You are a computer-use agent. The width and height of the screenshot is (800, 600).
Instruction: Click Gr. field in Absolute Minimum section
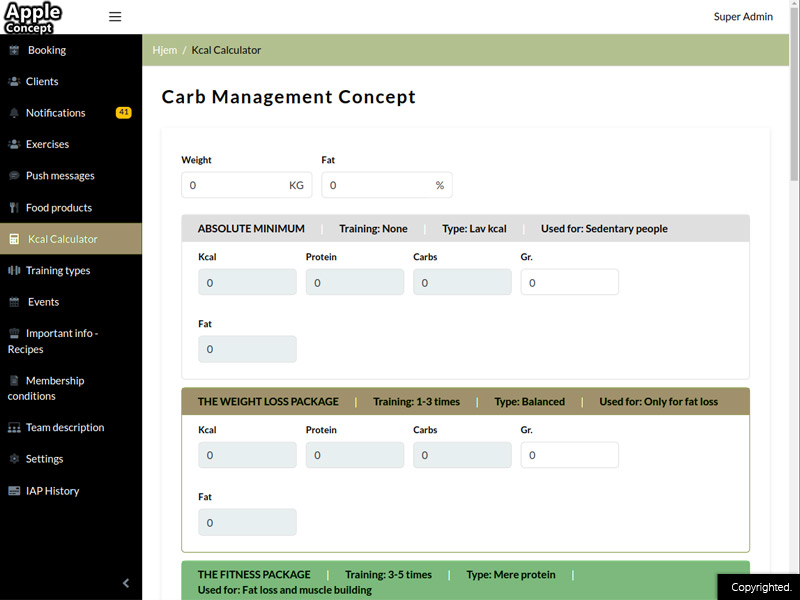coord(569,283)
